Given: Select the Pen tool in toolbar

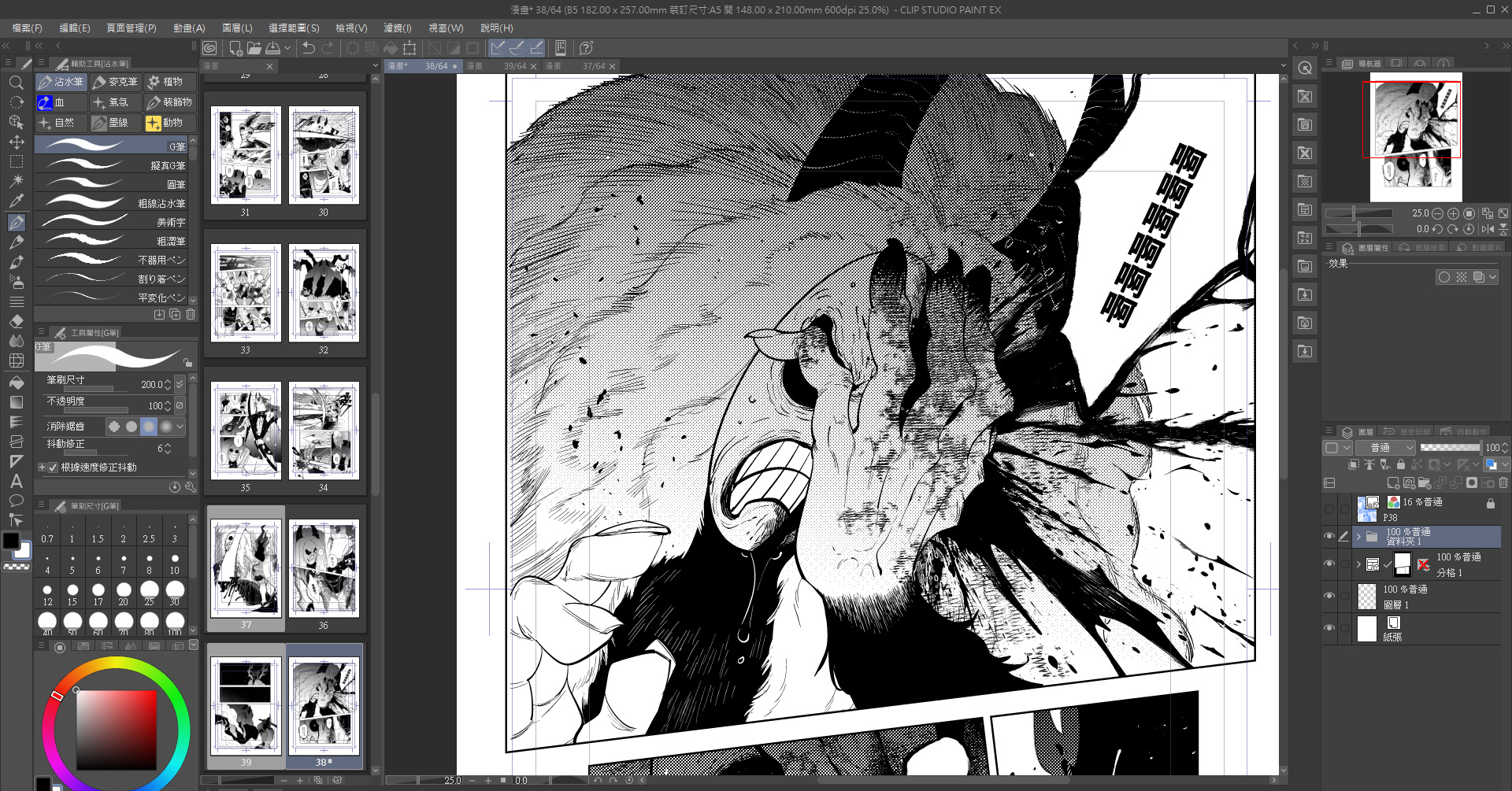Looking at the screenshot, I should [x=16, y=223].
